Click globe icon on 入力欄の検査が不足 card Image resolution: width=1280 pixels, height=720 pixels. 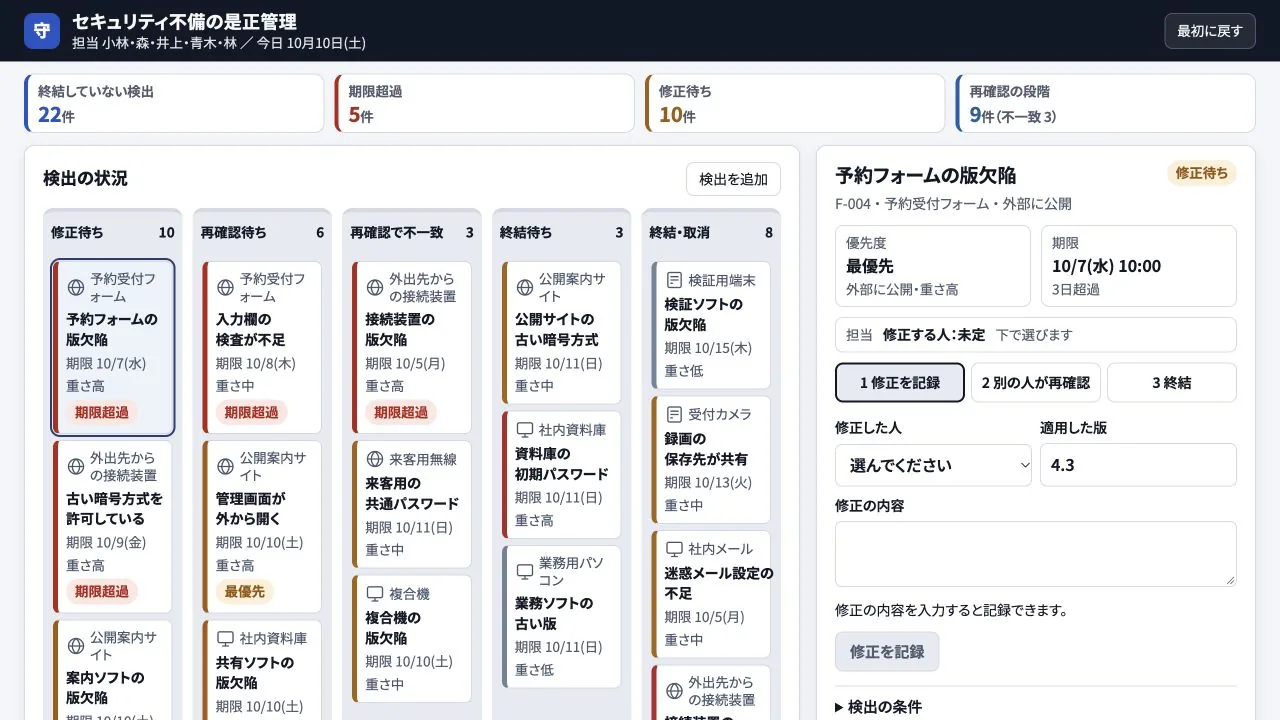[225, 288]
